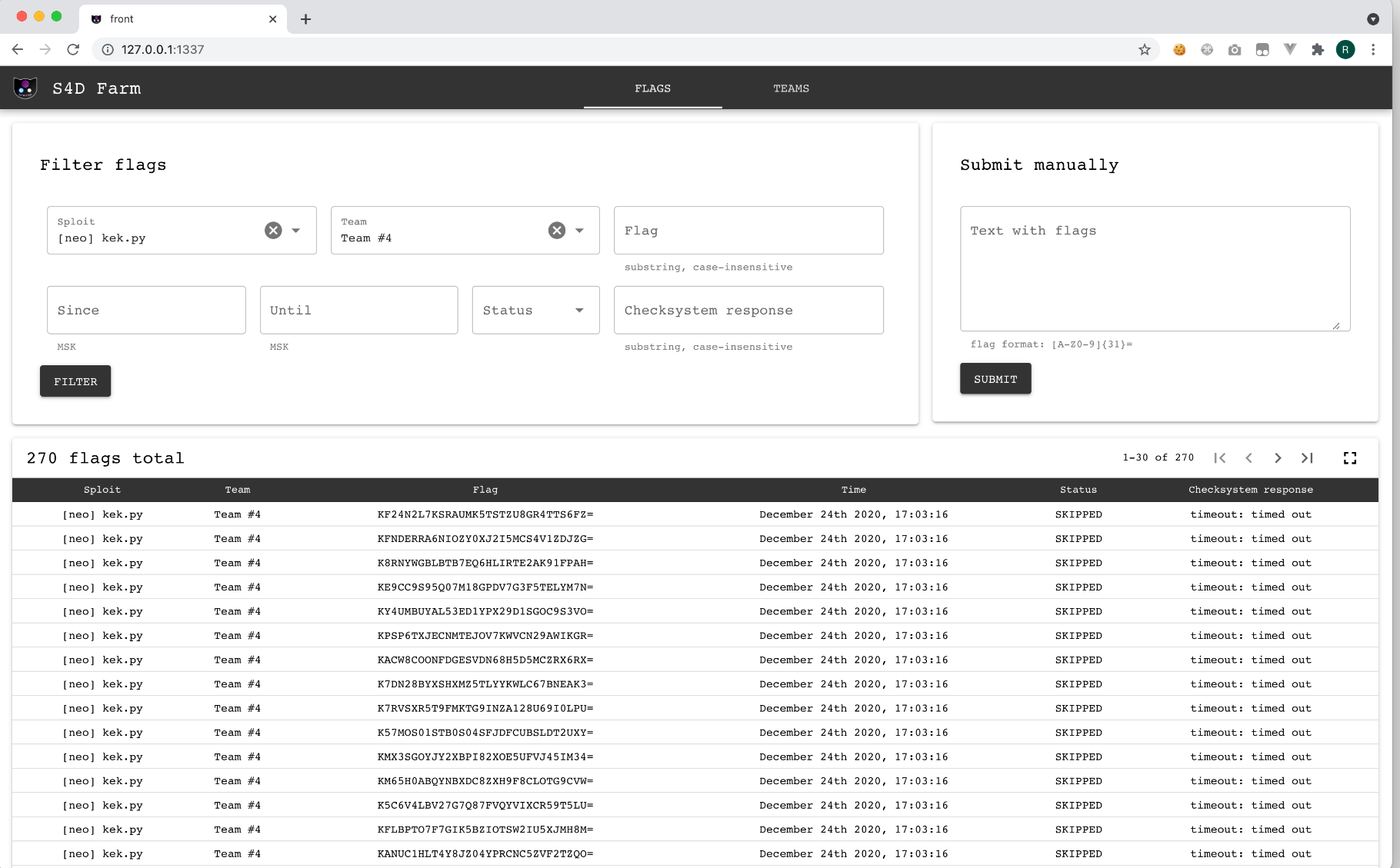Bookmark this page with the star icon
Screen dimensions: 1400x868
(1145, 50)
